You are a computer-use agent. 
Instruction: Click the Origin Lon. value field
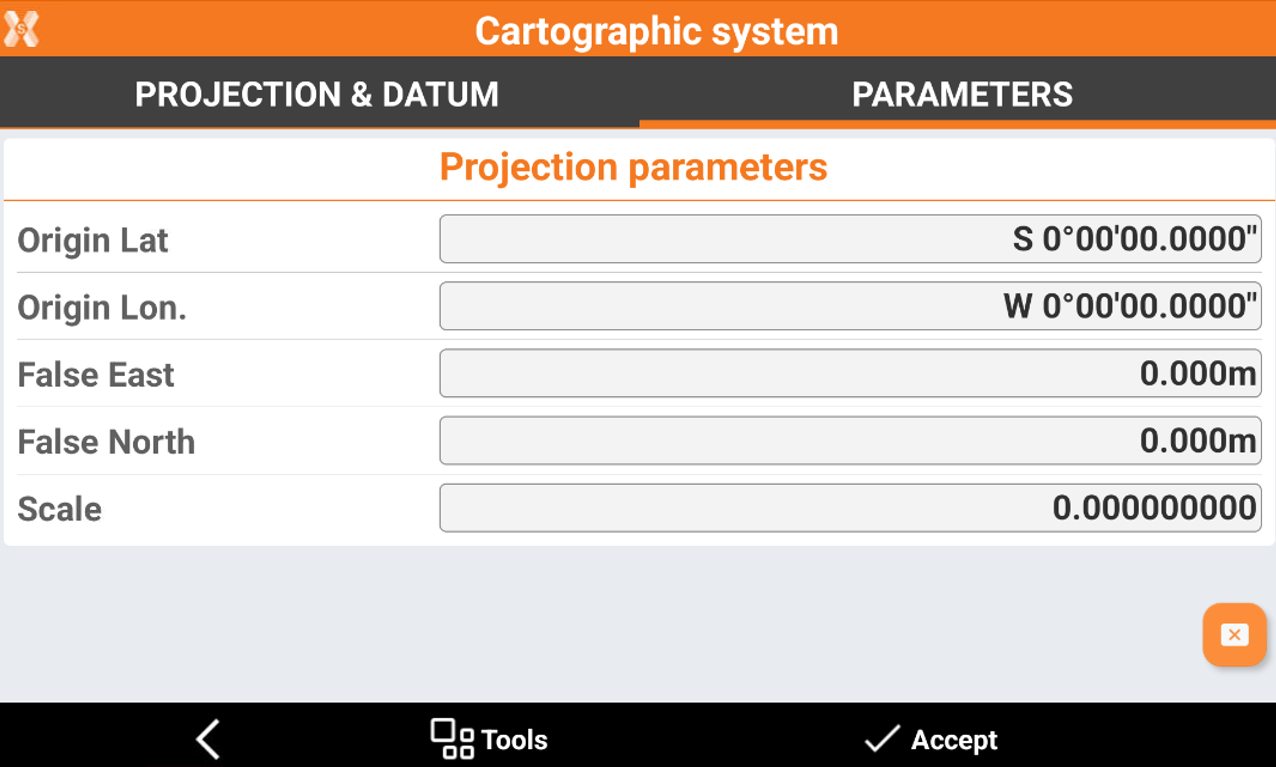coord(850,306)
